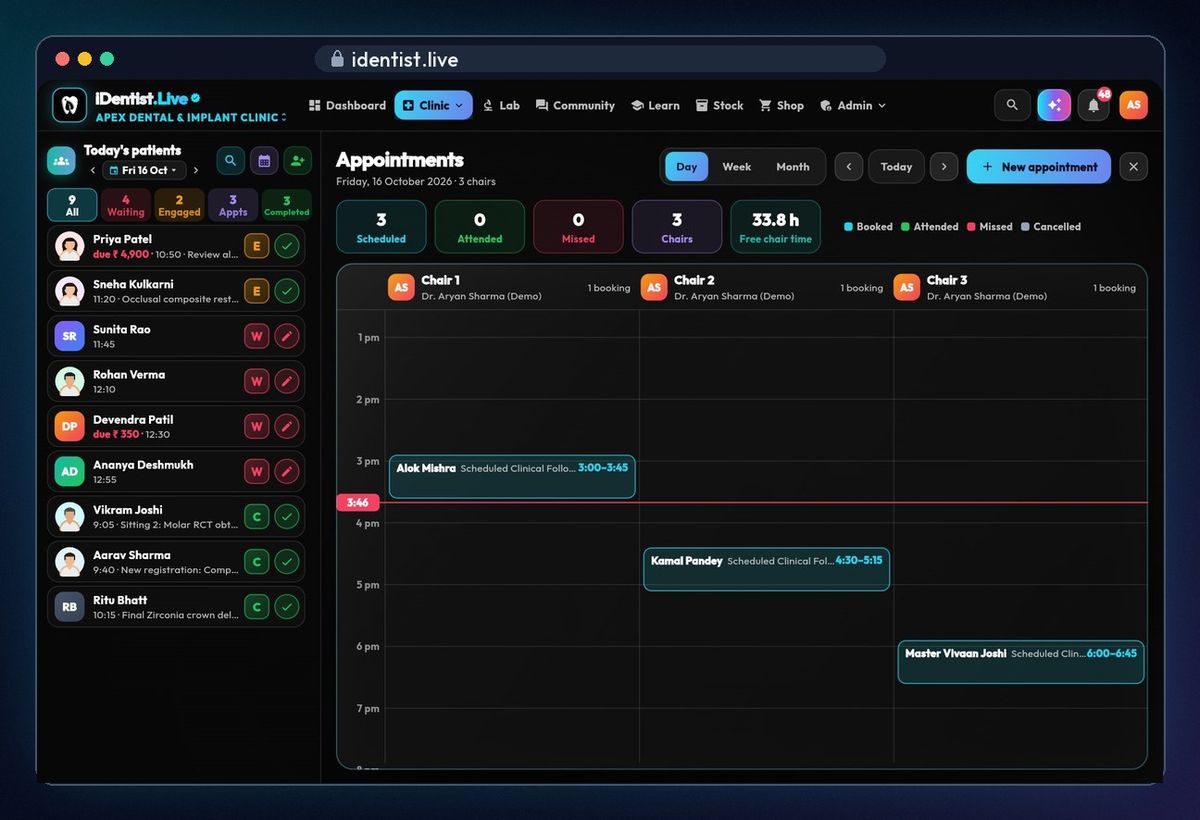Click Priya Patel's E status badge
The width and height of the screenshot is (1200, 820).
[x=256, y=246]
